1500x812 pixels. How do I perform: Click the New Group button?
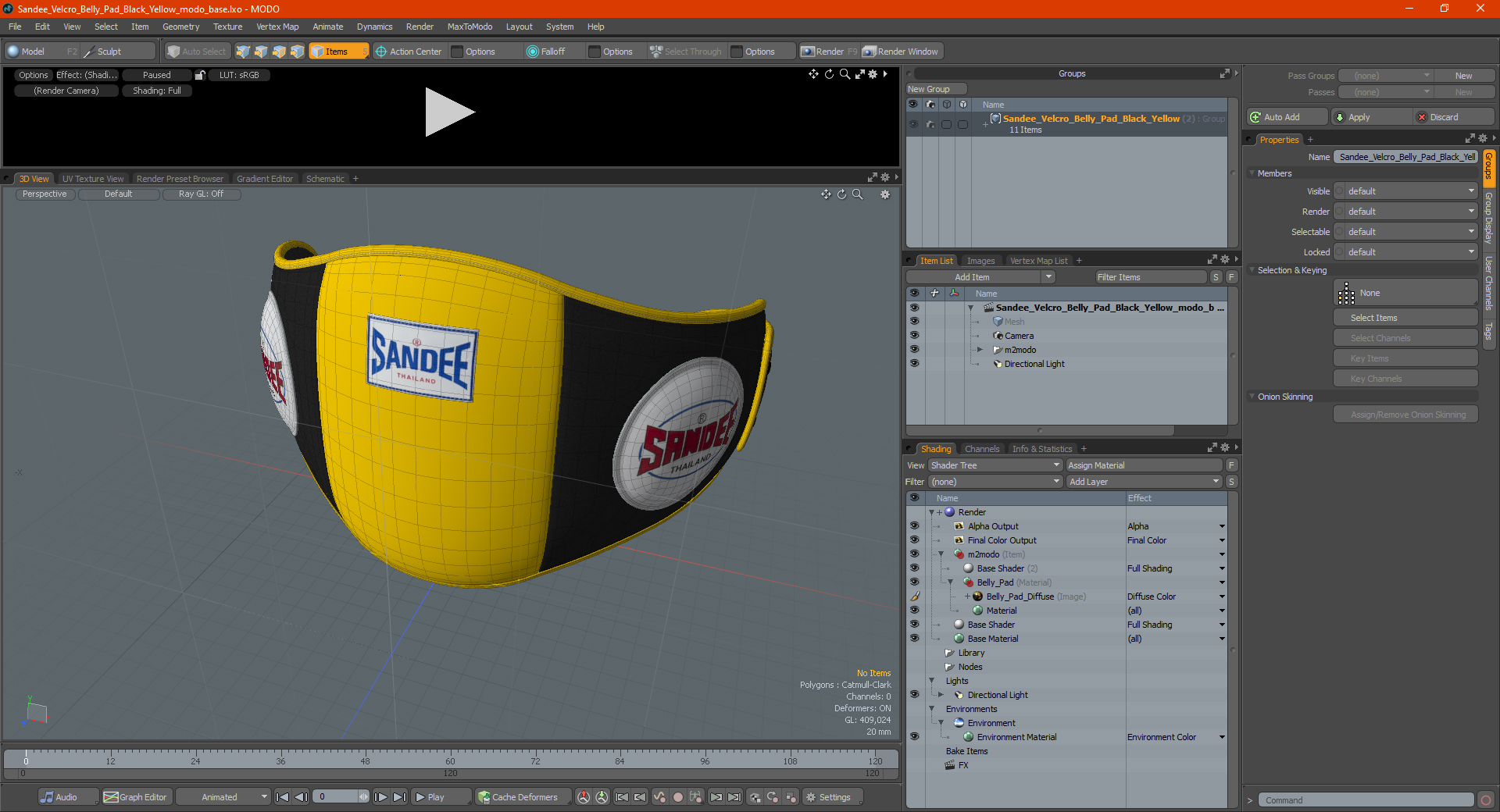[935, 89]
